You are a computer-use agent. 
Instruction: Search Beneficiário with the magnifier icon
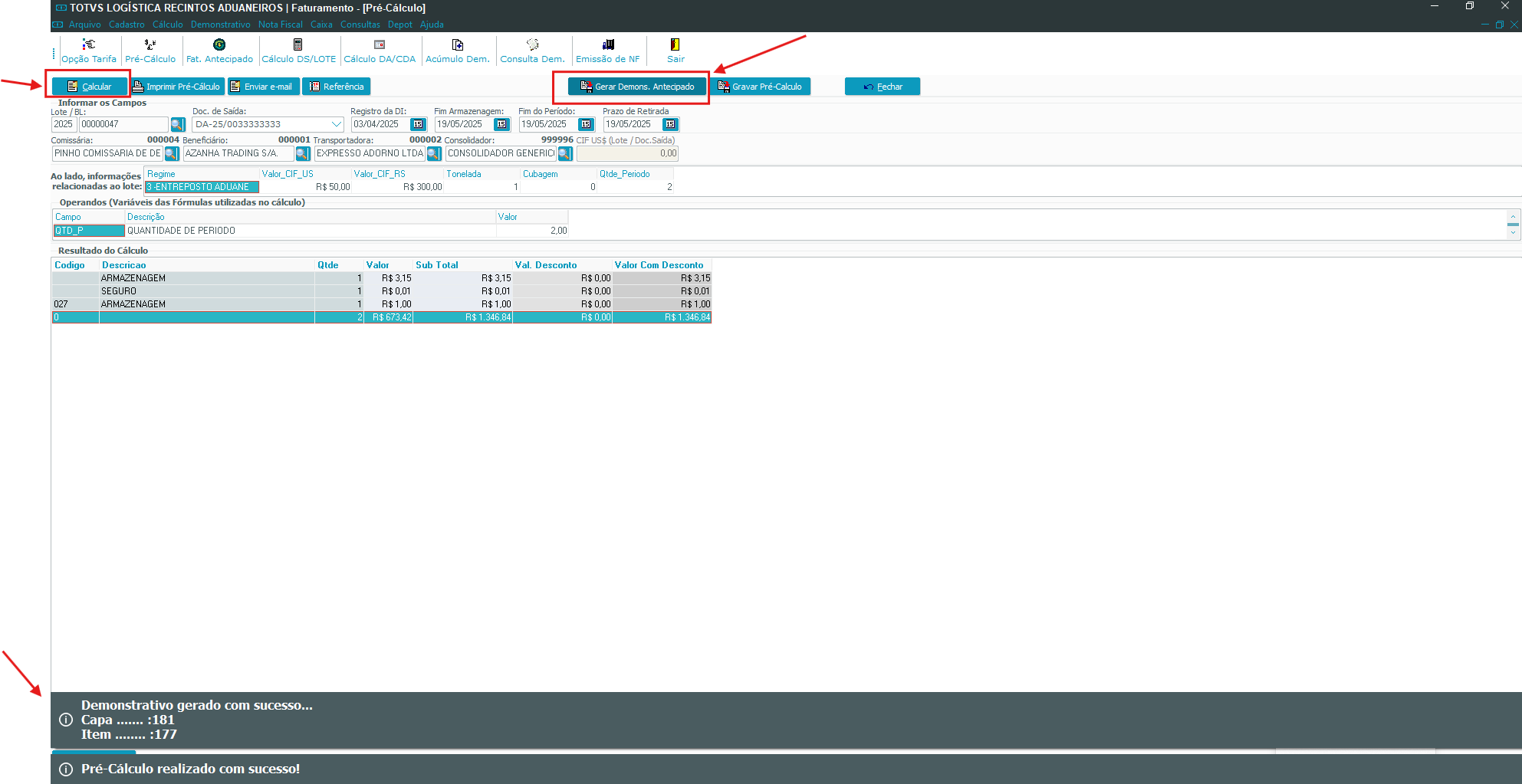point(302,153)
